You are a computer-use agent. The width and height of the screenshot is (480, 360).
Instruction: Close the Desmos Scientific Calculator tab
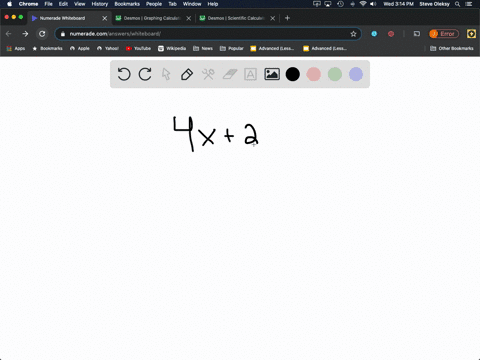(x=273, y=18)
